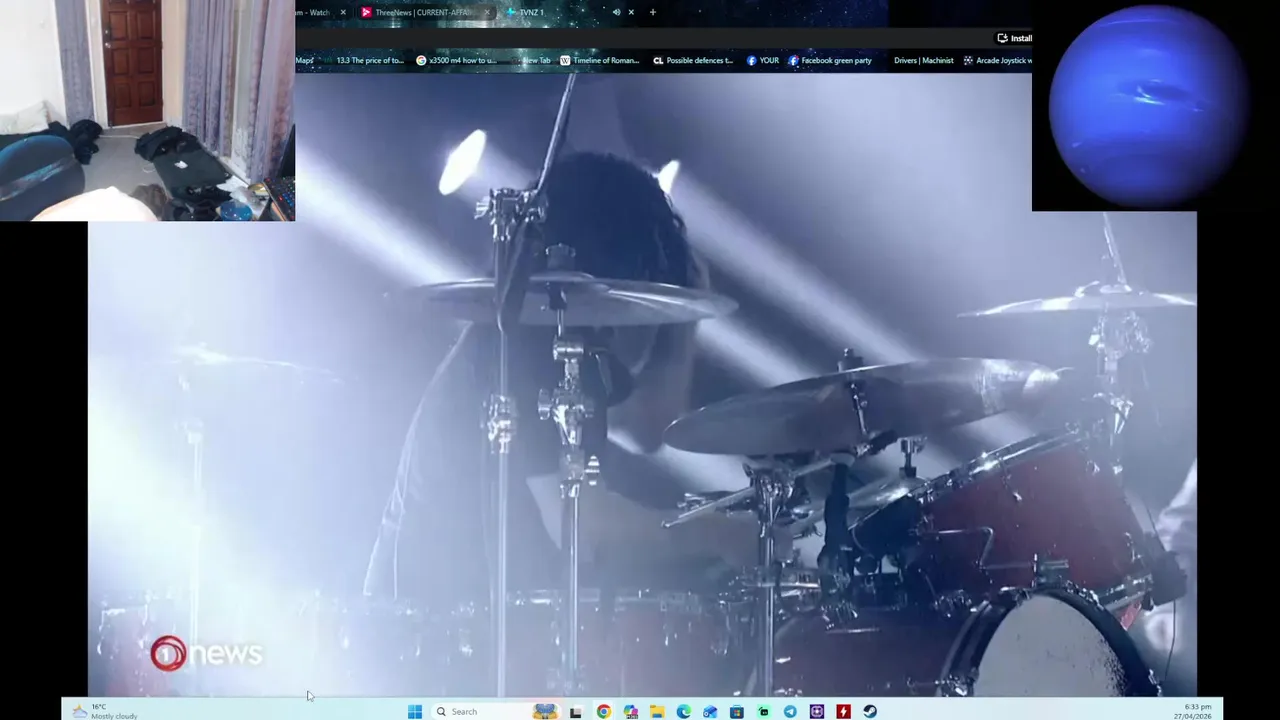Viewport: 1280px width, 720px height.
Task: Switch to the TVNZ 1 tab
Action: point(570,12)
